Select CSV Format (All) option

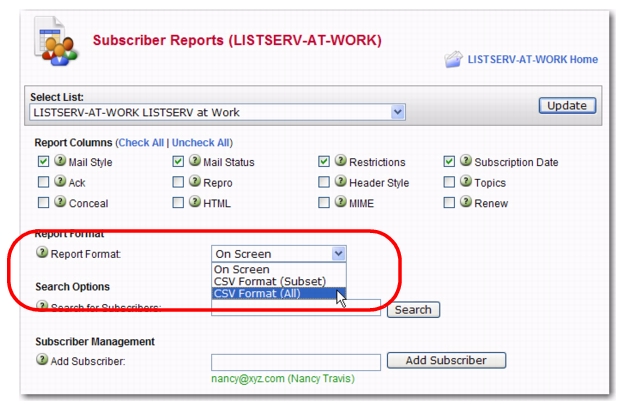pyautogui.click(x=270, y=294)
